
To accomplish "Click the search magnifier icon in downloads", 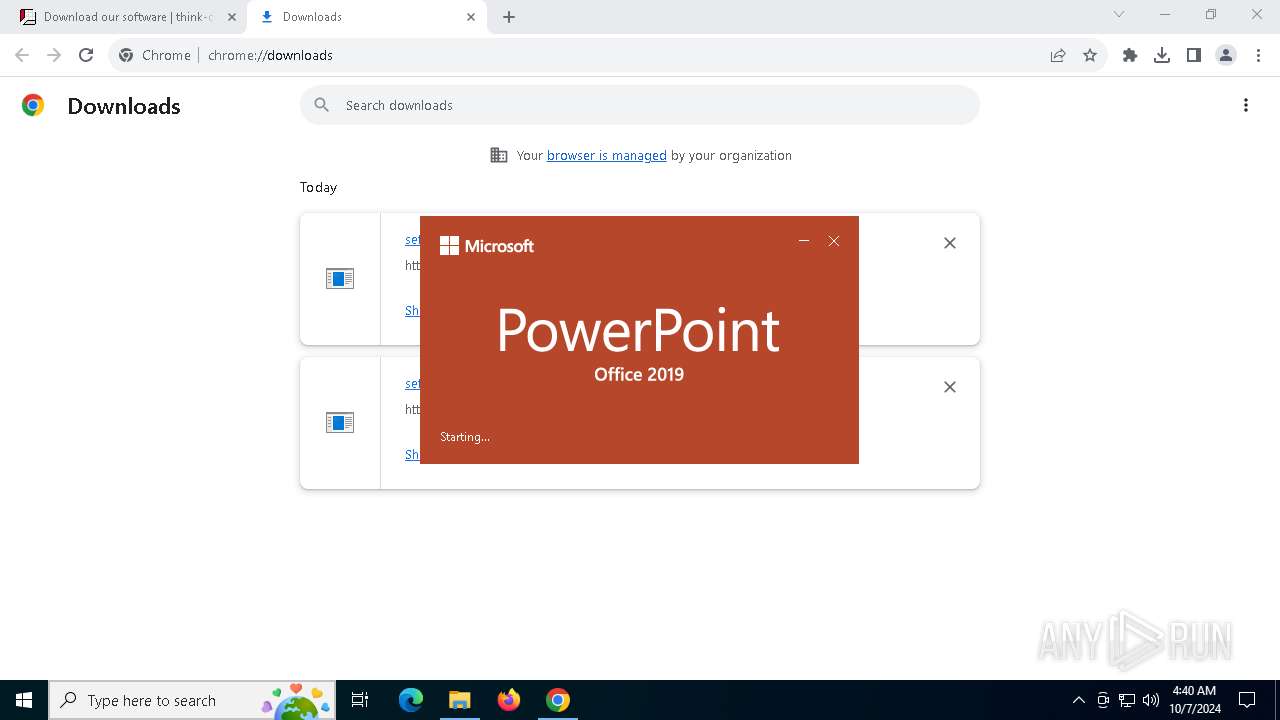I will click(x=322, y=105).
